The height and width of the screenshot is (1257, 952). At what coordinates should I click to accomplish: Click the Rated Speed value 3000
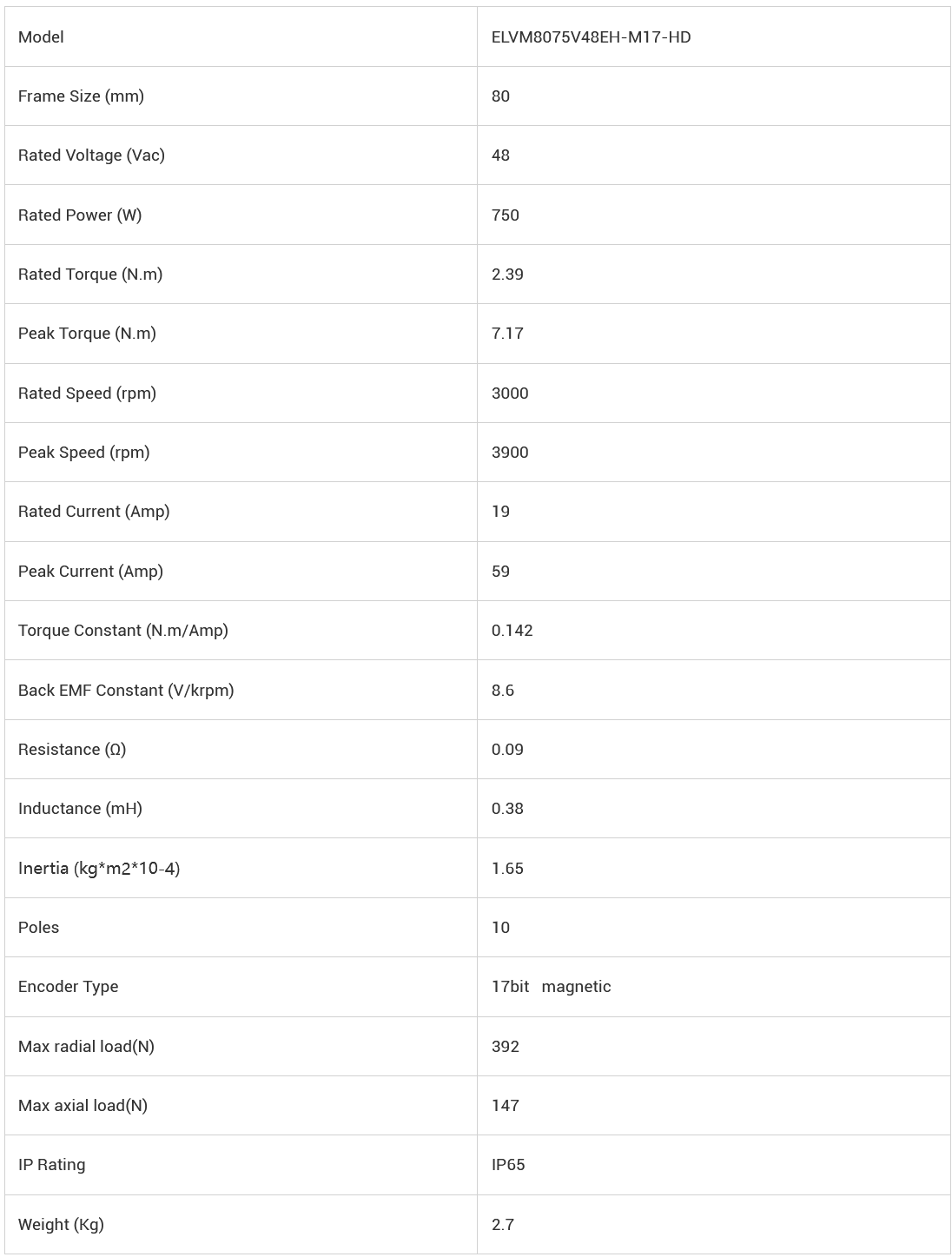(510, 393)
